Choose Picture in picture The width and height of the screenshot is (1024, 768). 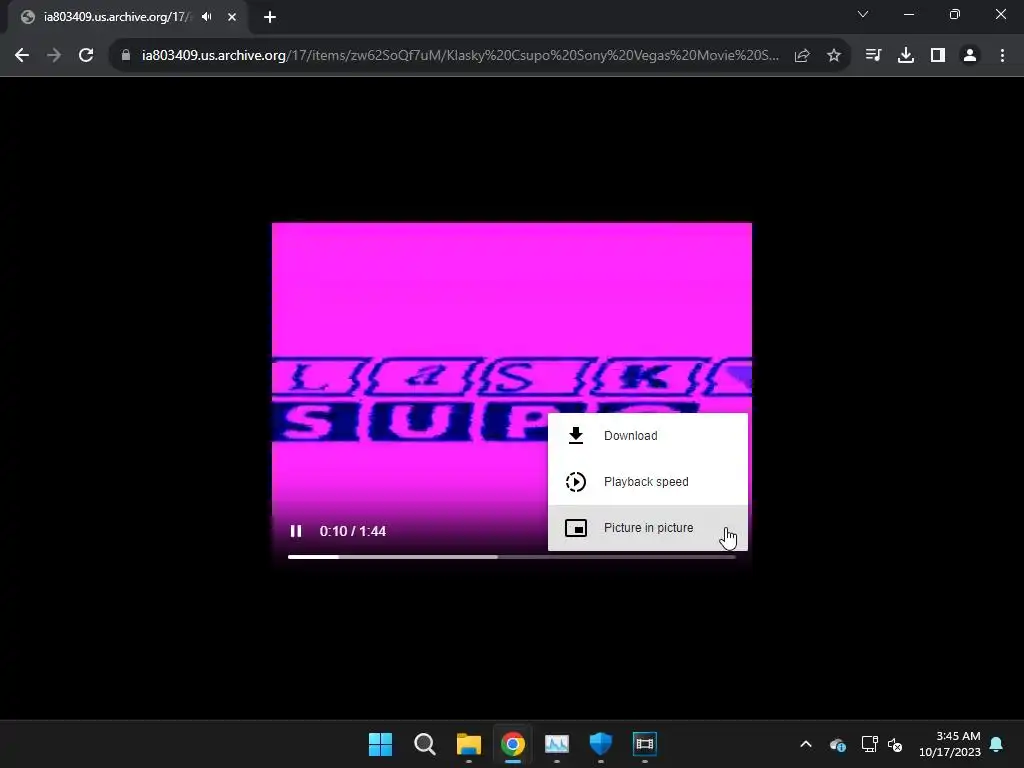pos(648,528)
